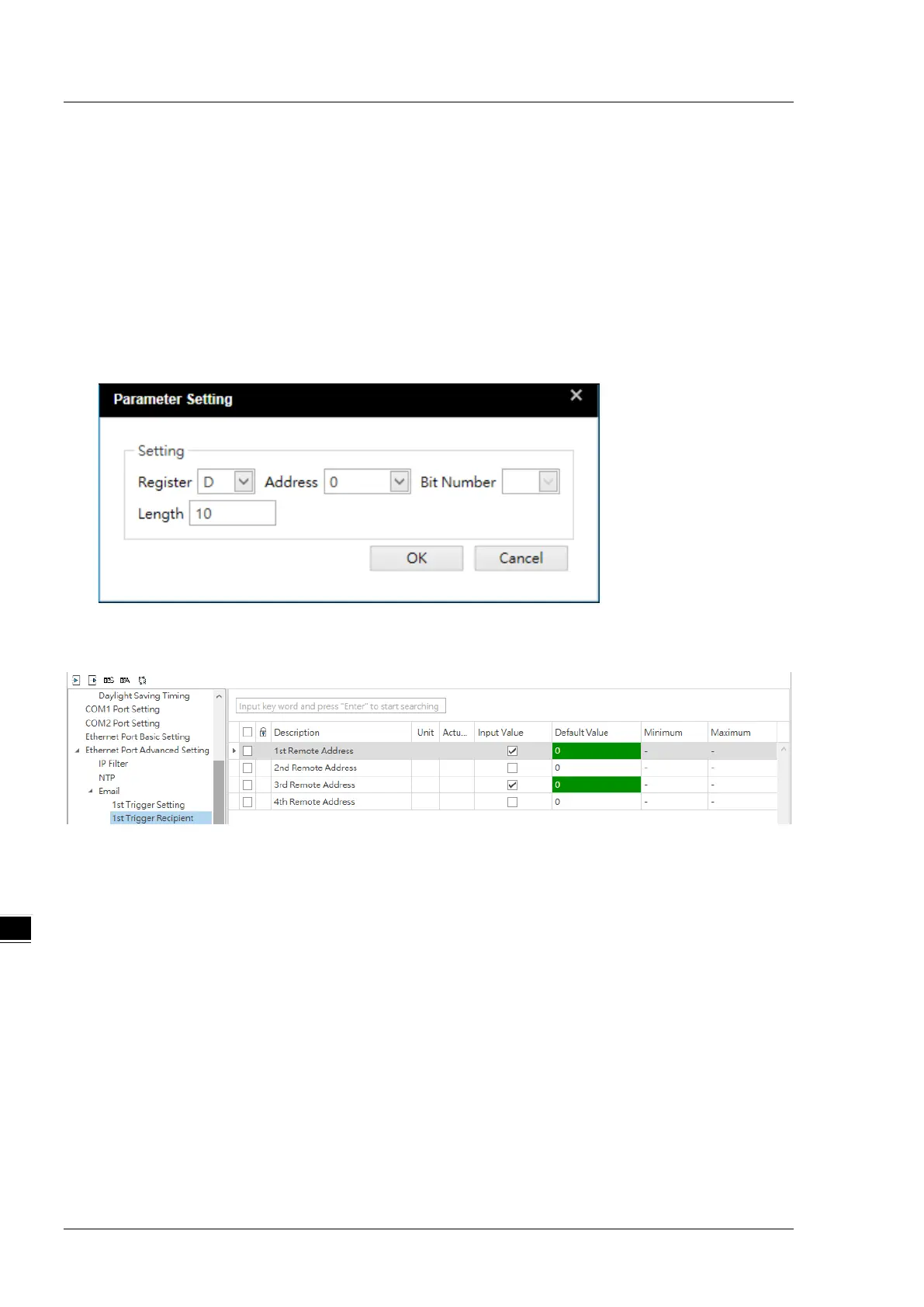
Task: Toggle the select-all checkbox in table header
Action: click(247, 732)
